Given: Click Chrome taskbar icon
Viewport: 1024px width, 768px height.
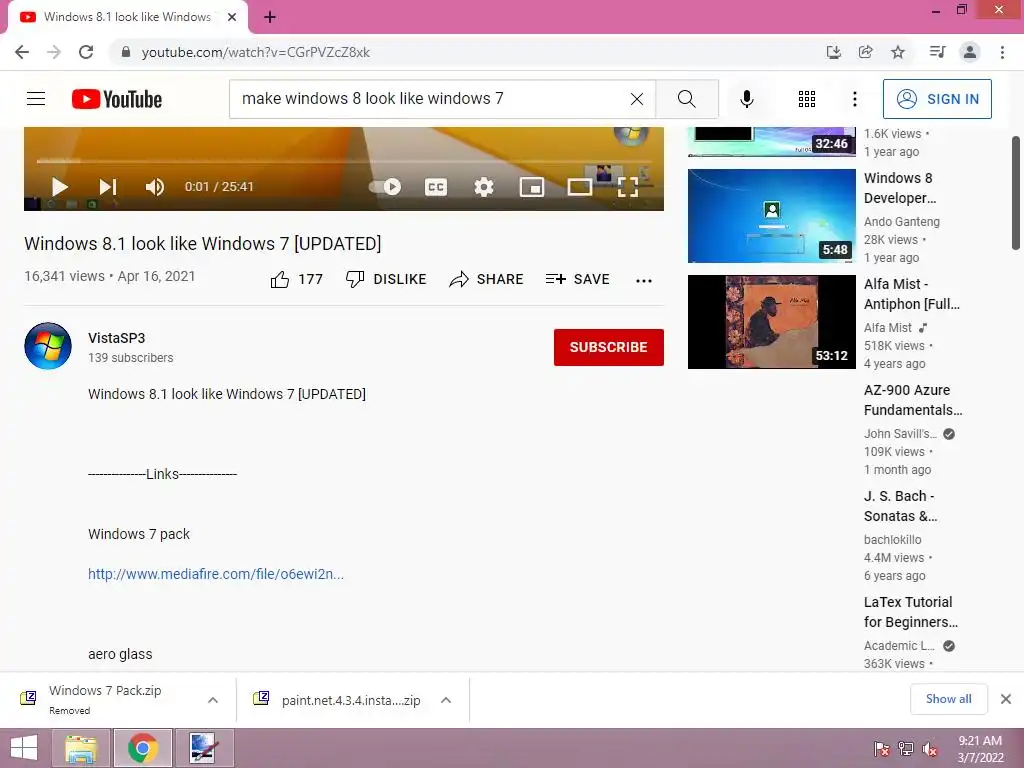Looking at the screenshot, I should 143,748.
